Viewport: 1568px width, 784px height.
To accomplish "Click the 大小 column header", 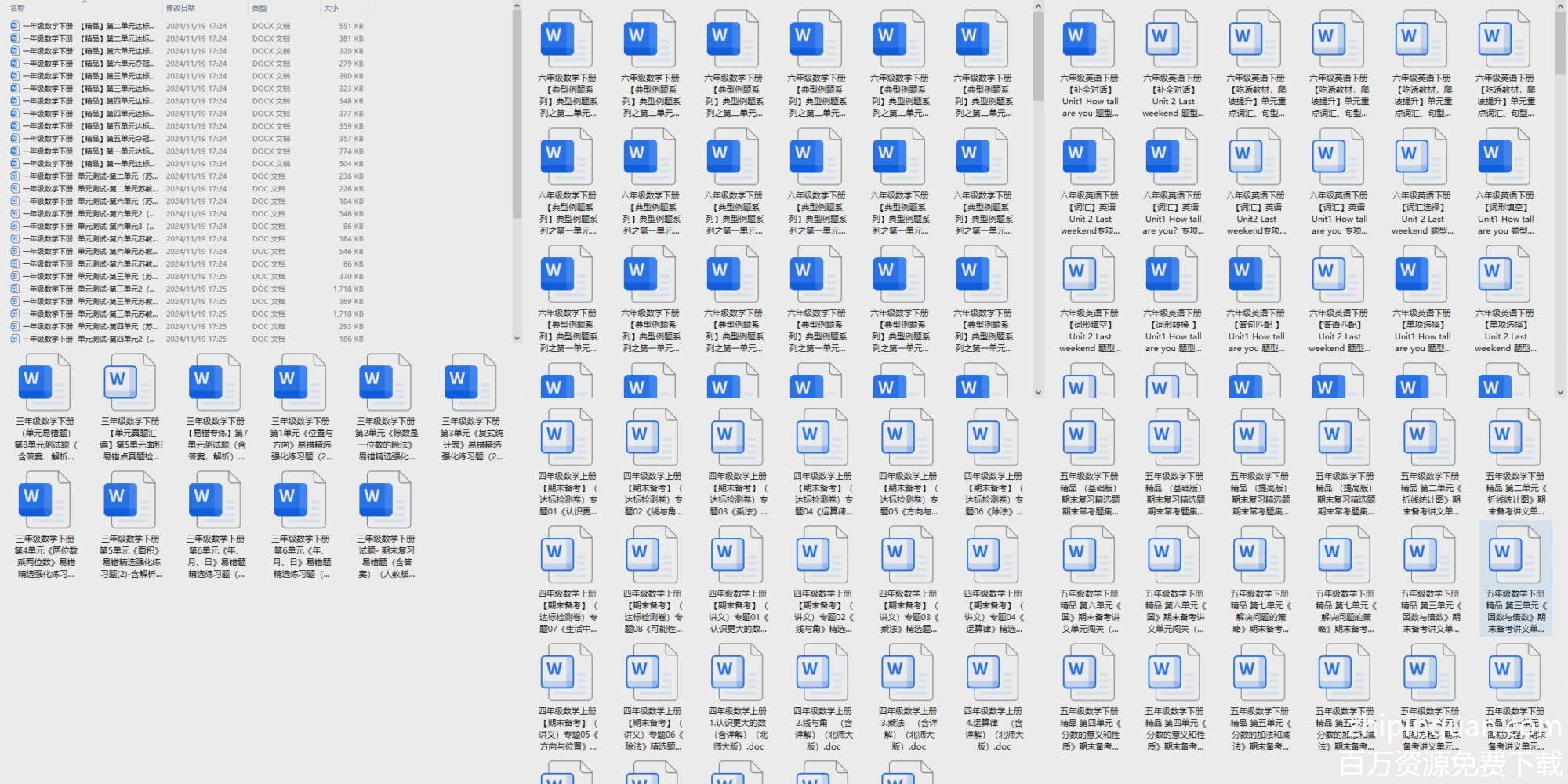I will tap(332, 8).
